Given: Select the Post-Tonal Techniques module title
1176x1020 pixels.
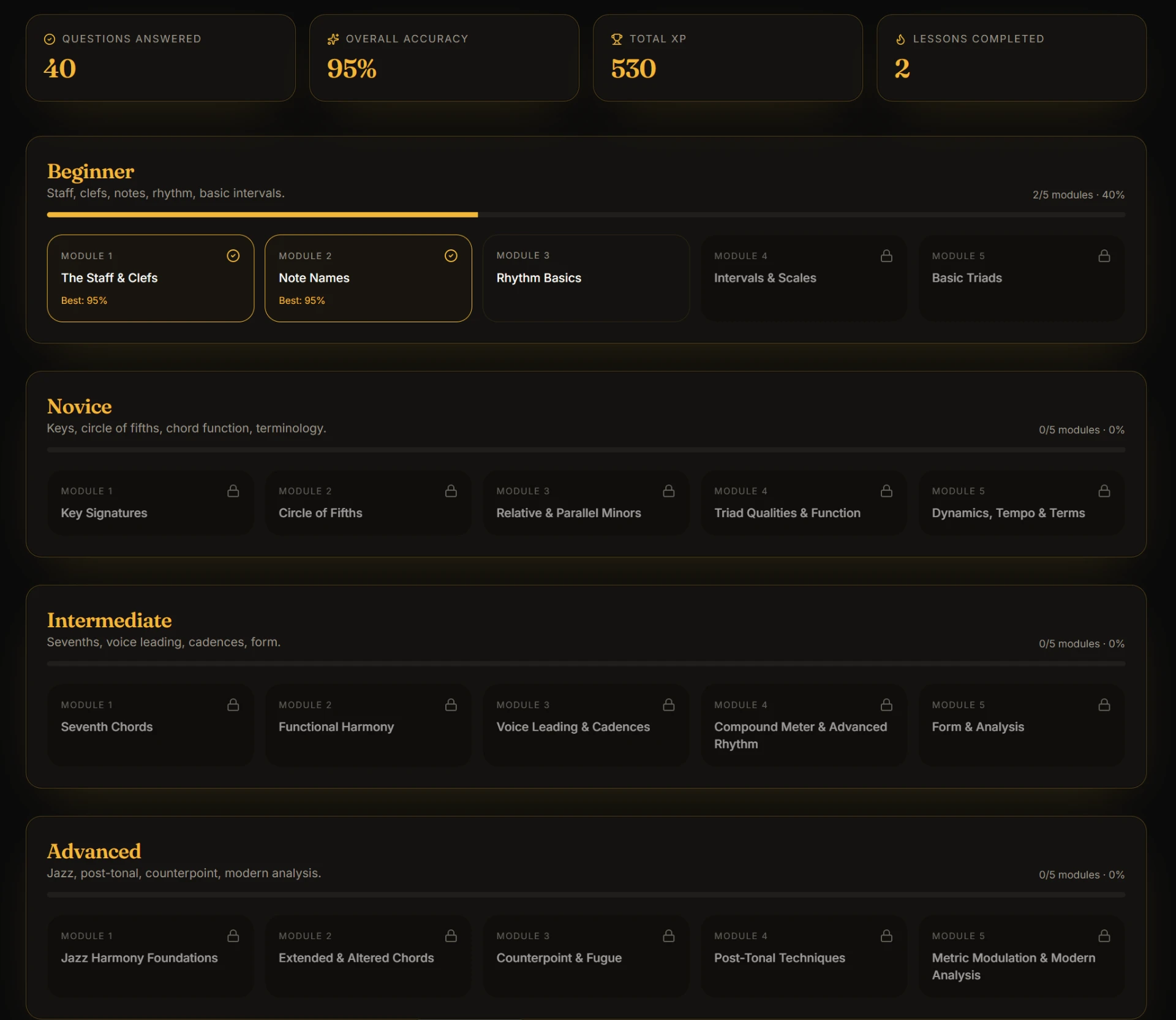Looking at the screenshot, I should tap(779, 958).
